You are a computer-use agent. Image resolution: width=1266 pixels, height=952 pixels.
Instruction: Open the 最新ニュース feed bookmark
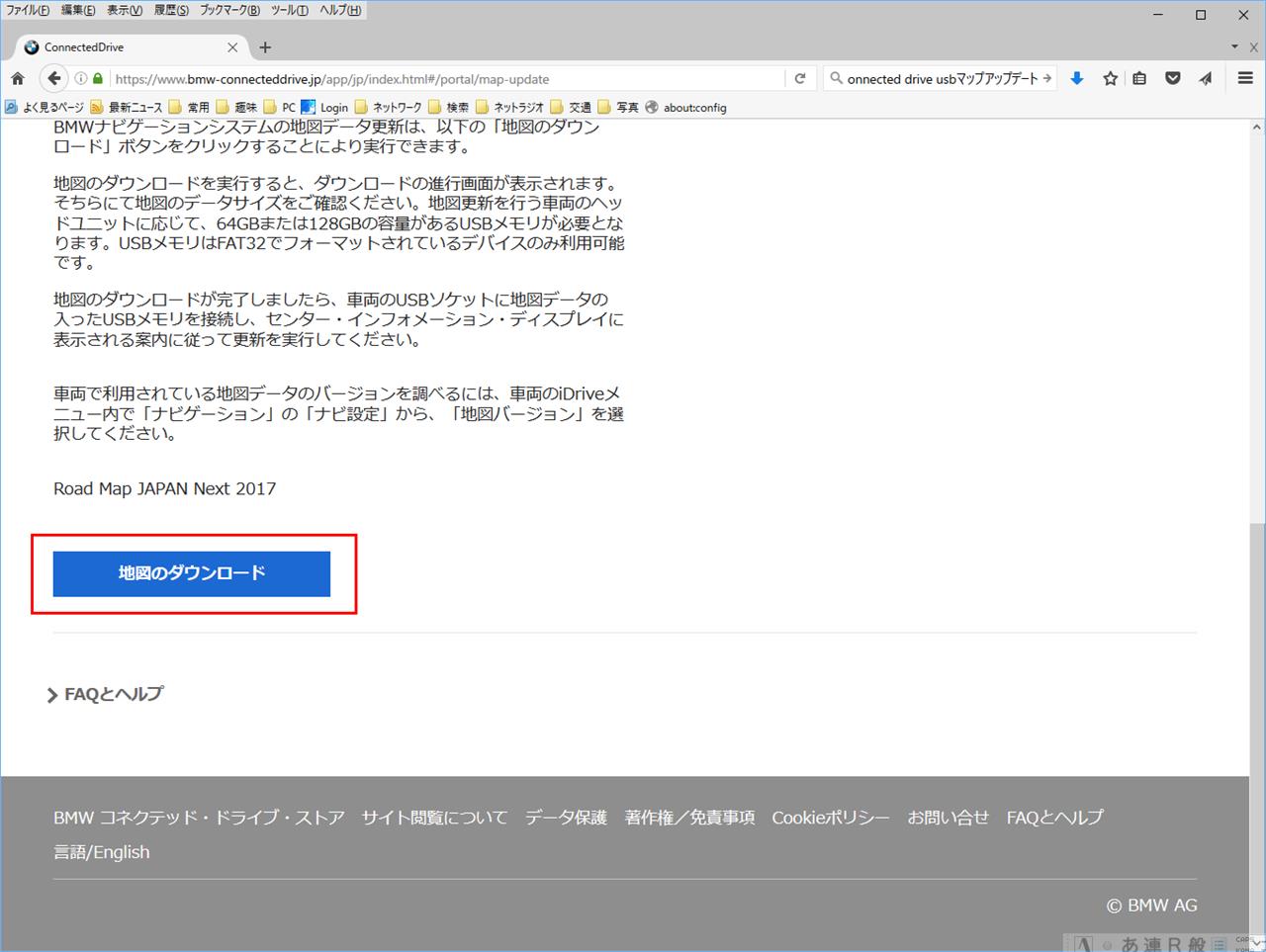(126, 107)
